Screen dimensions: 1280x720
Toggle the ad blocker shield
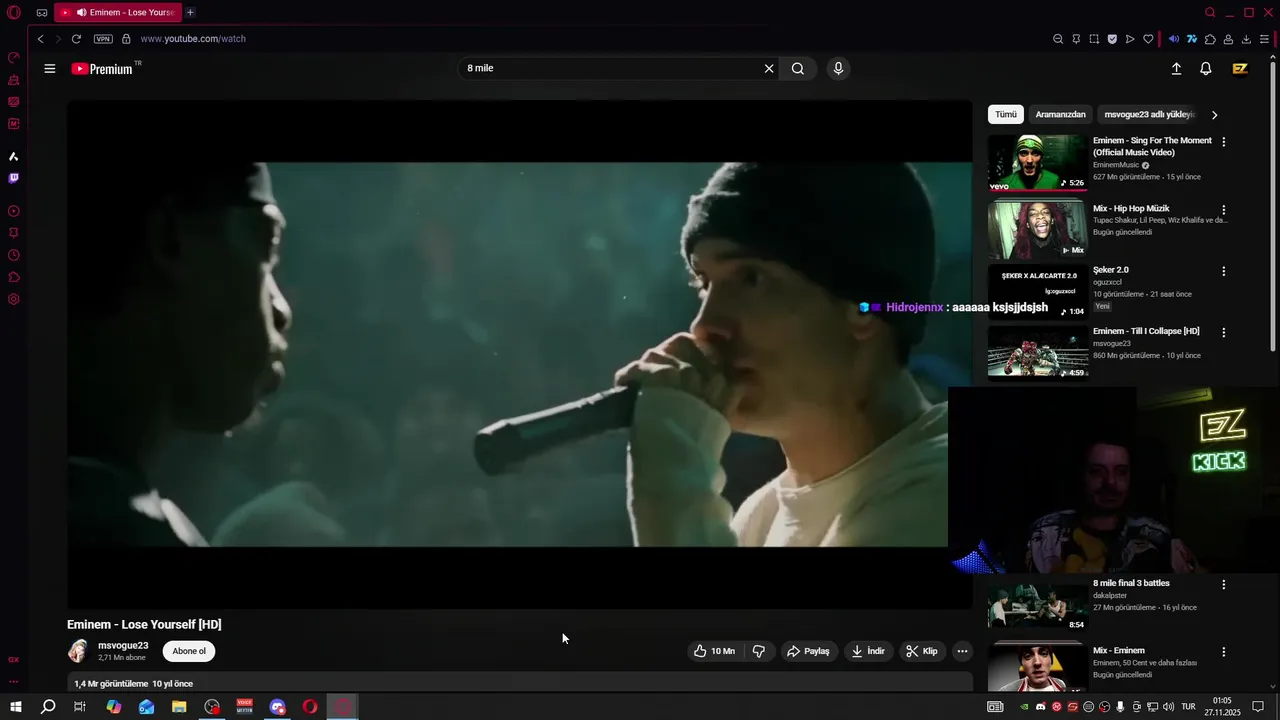[x=1112, y=39]
